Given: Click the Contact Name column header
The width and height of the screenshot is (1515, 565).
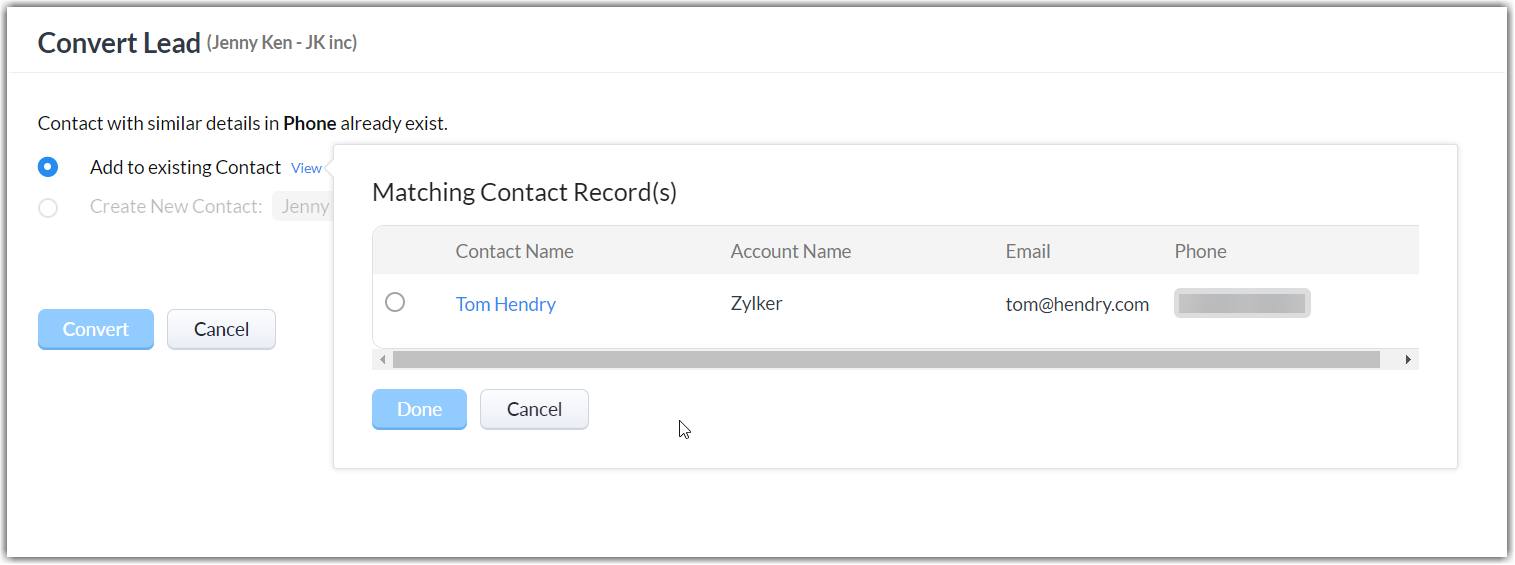Looking at the screenshot, I should pos(514,251).
